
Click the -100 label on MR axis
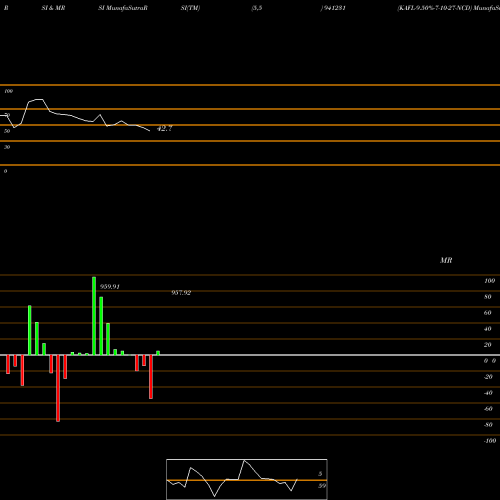pos(490,441)
